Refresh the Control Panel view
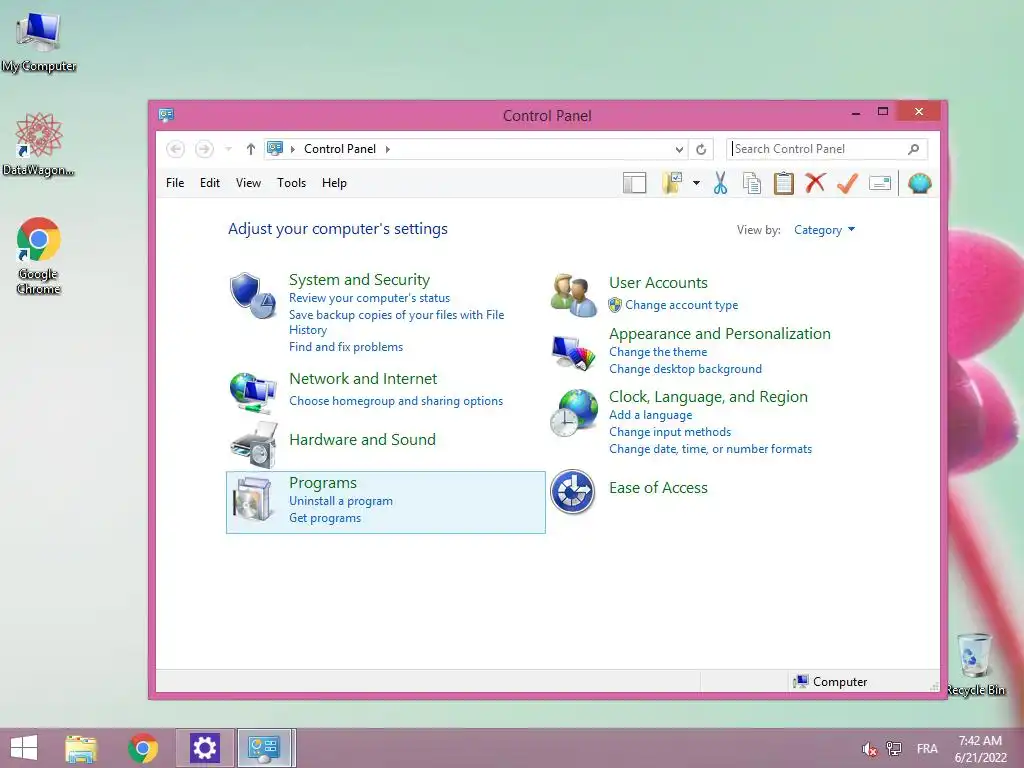This screenshot has height=768, width=1024. pos(701,150)
